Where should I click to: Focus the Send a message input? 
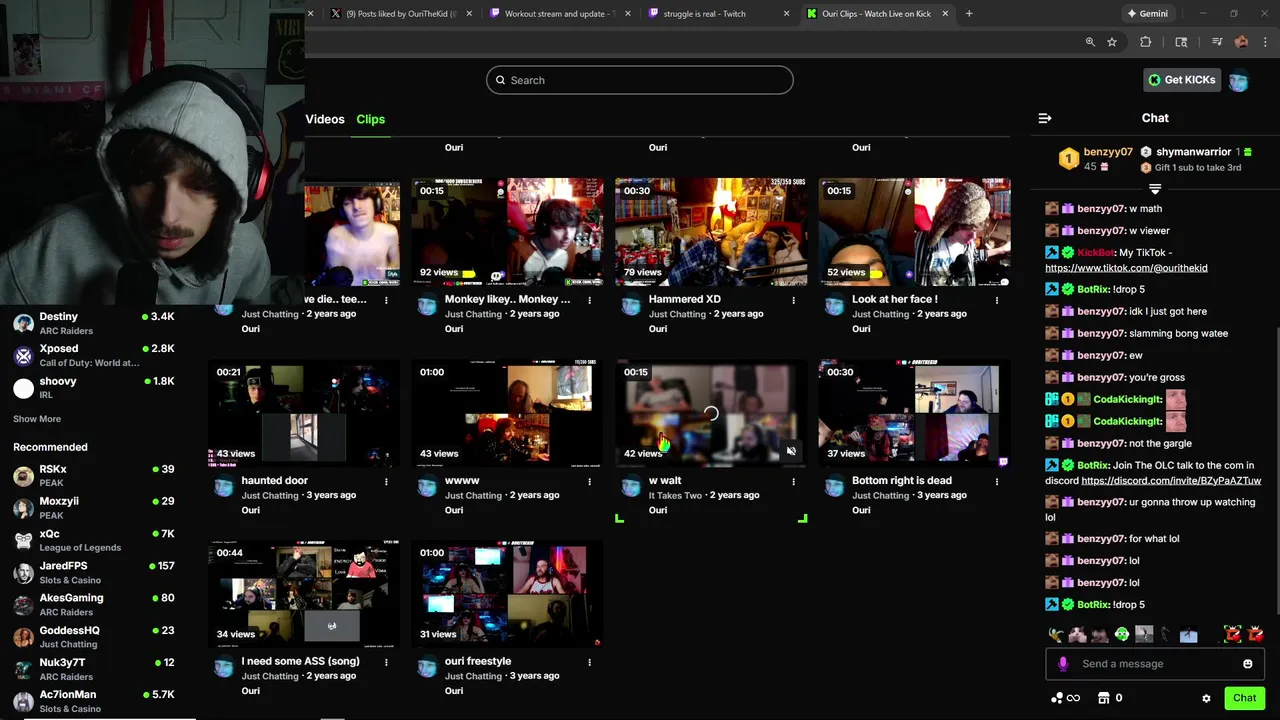click(x=1154, y=664)
